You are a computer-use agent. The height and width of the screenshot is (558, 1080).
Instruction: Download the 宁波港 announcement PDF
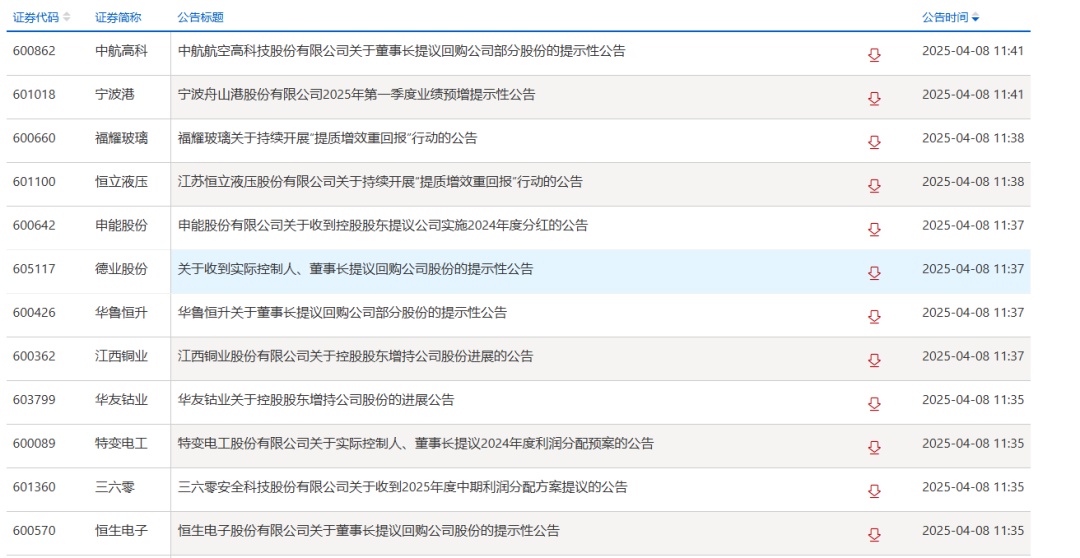[x=874, y=99]
